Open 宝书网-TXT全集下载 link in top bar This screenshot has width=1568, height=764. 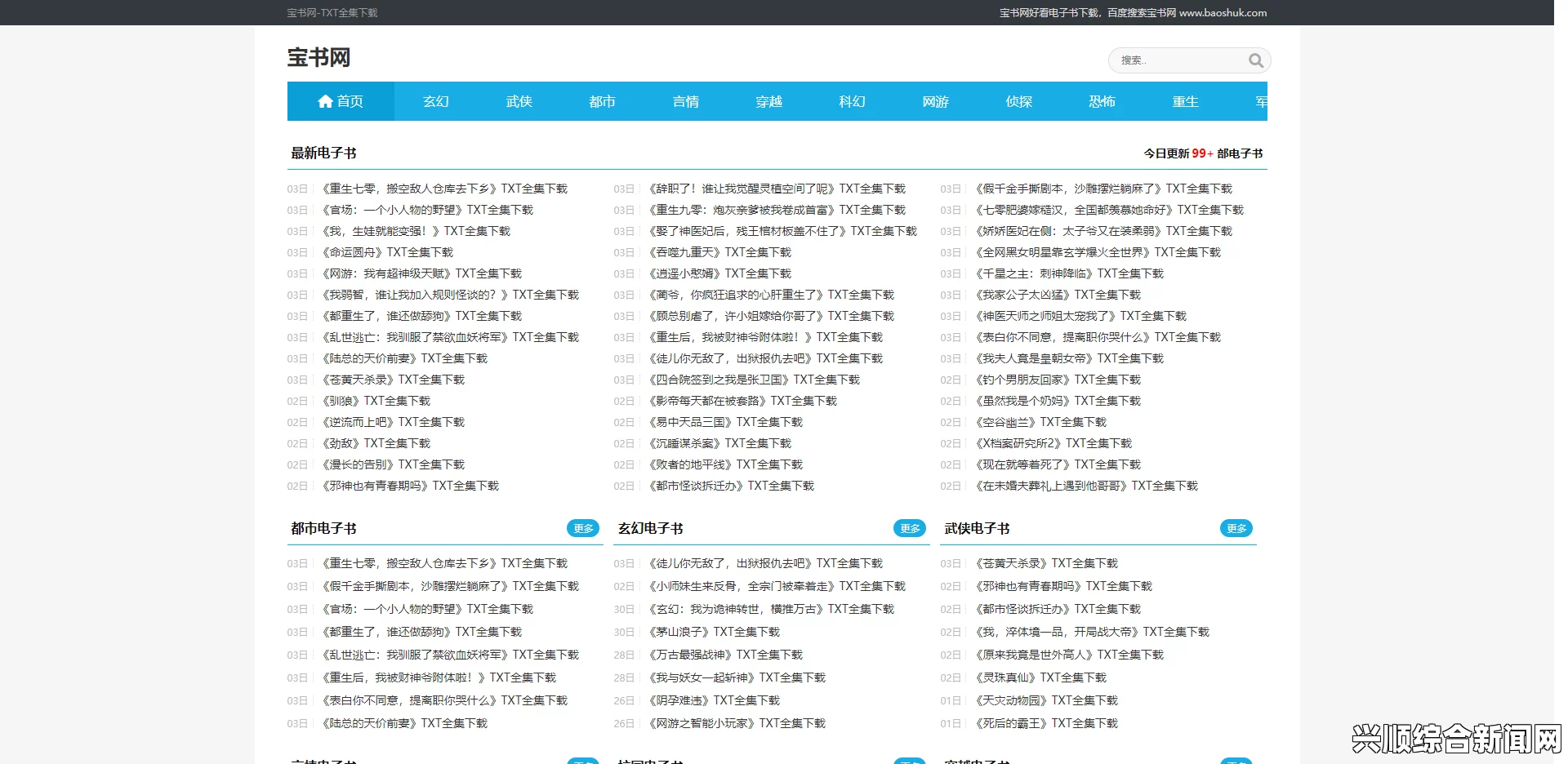[x=332, y=13]
